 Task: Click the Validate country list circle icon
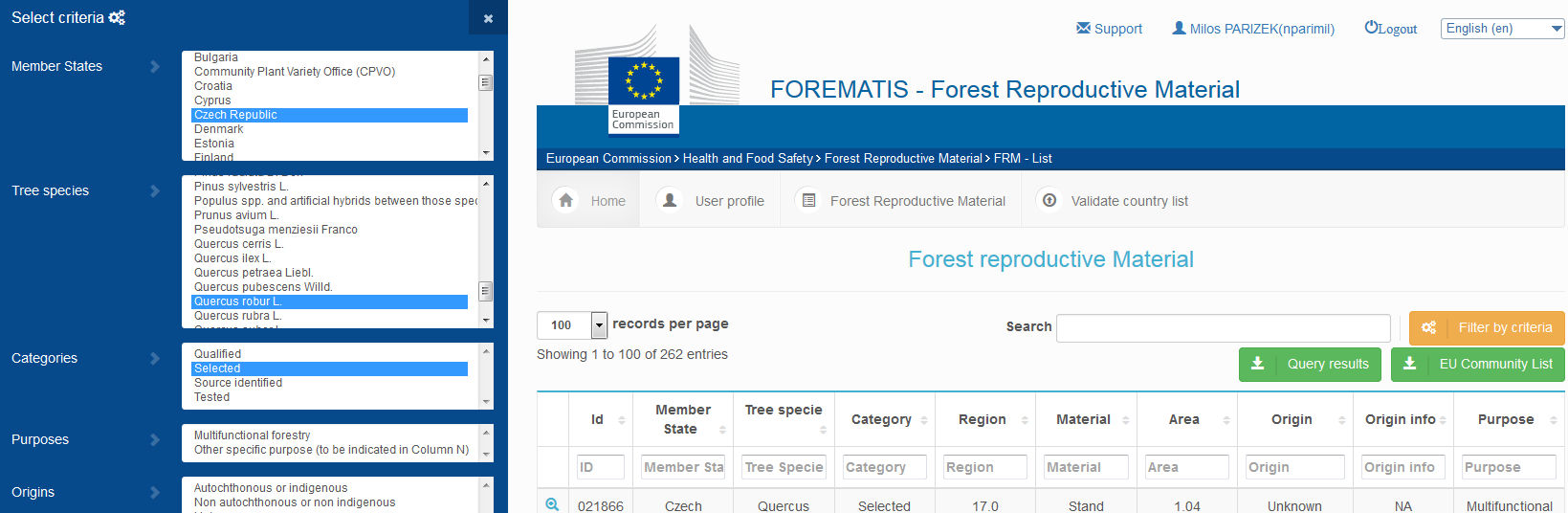(1049, 200)
